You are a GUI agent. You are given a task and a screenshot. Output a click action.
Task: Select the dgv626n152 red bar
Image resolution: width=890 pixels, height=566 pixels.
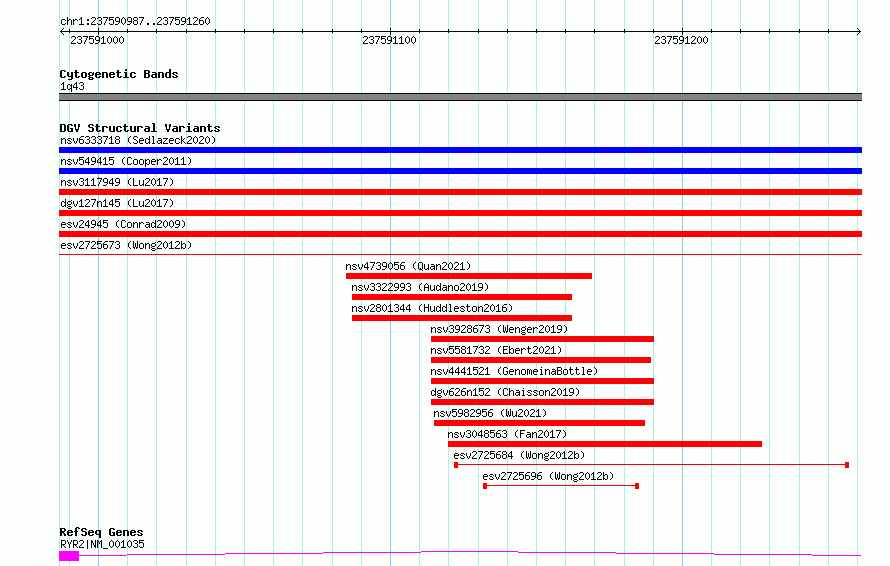click(542, 402)
